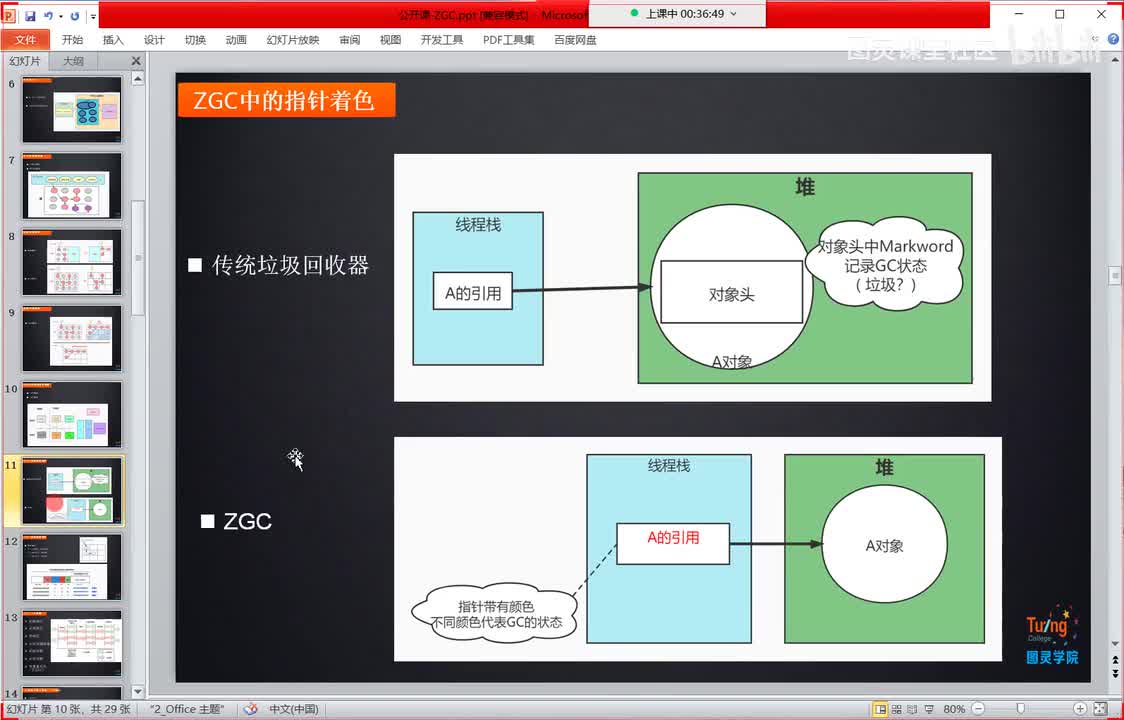Select slide 9 thumbnail
1124x720 pixels.
(72, 338)
